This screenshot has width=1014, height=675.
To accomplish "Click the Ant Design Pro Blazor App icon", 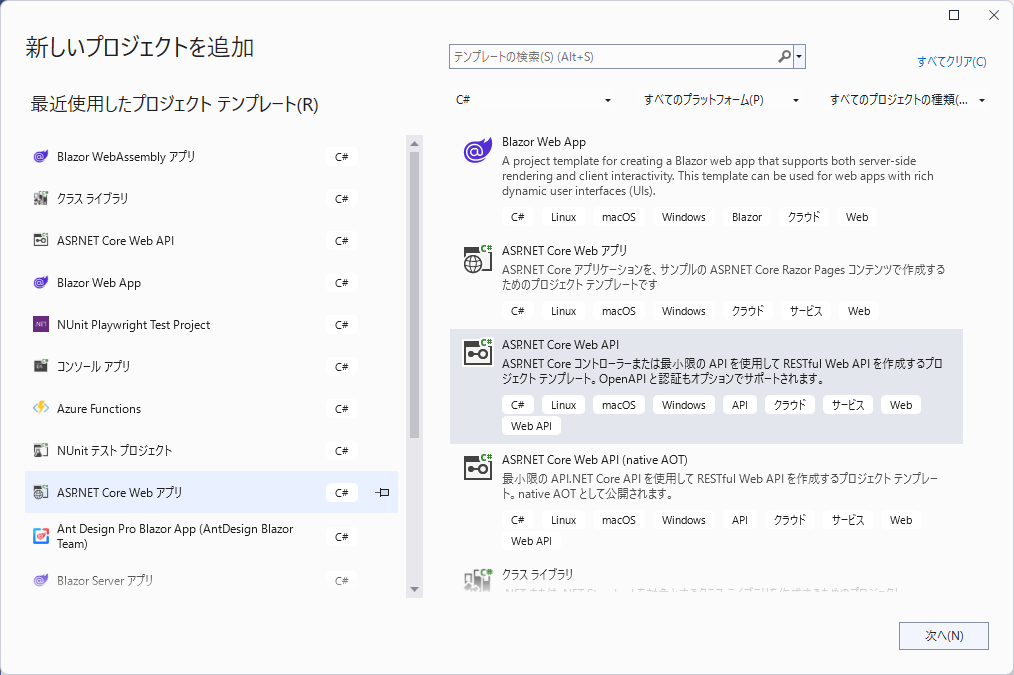I will (41, 536).
